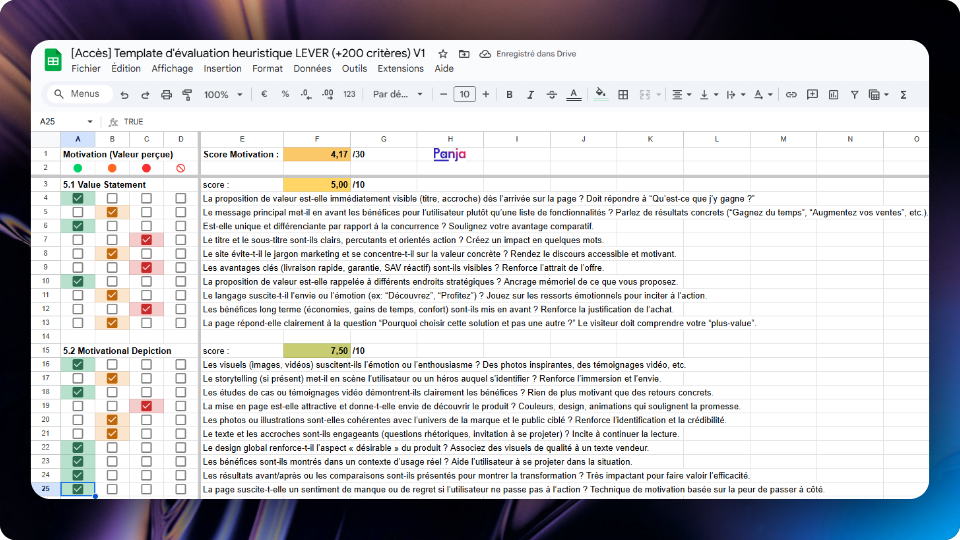Screen dimensions: 960x540
Task: Open the Format menu
Action: (268, 69)
